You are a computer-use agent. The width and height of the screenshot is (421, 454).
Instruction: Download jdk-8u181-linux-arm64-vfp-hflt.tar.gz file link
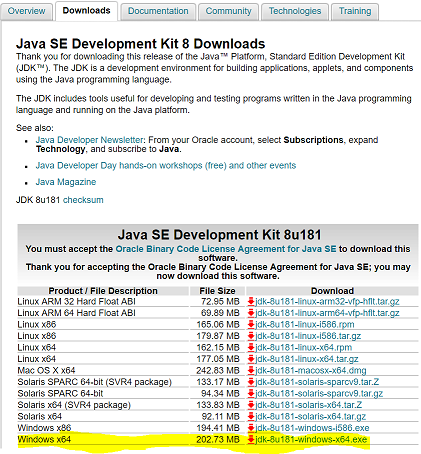tap(327, 313)
